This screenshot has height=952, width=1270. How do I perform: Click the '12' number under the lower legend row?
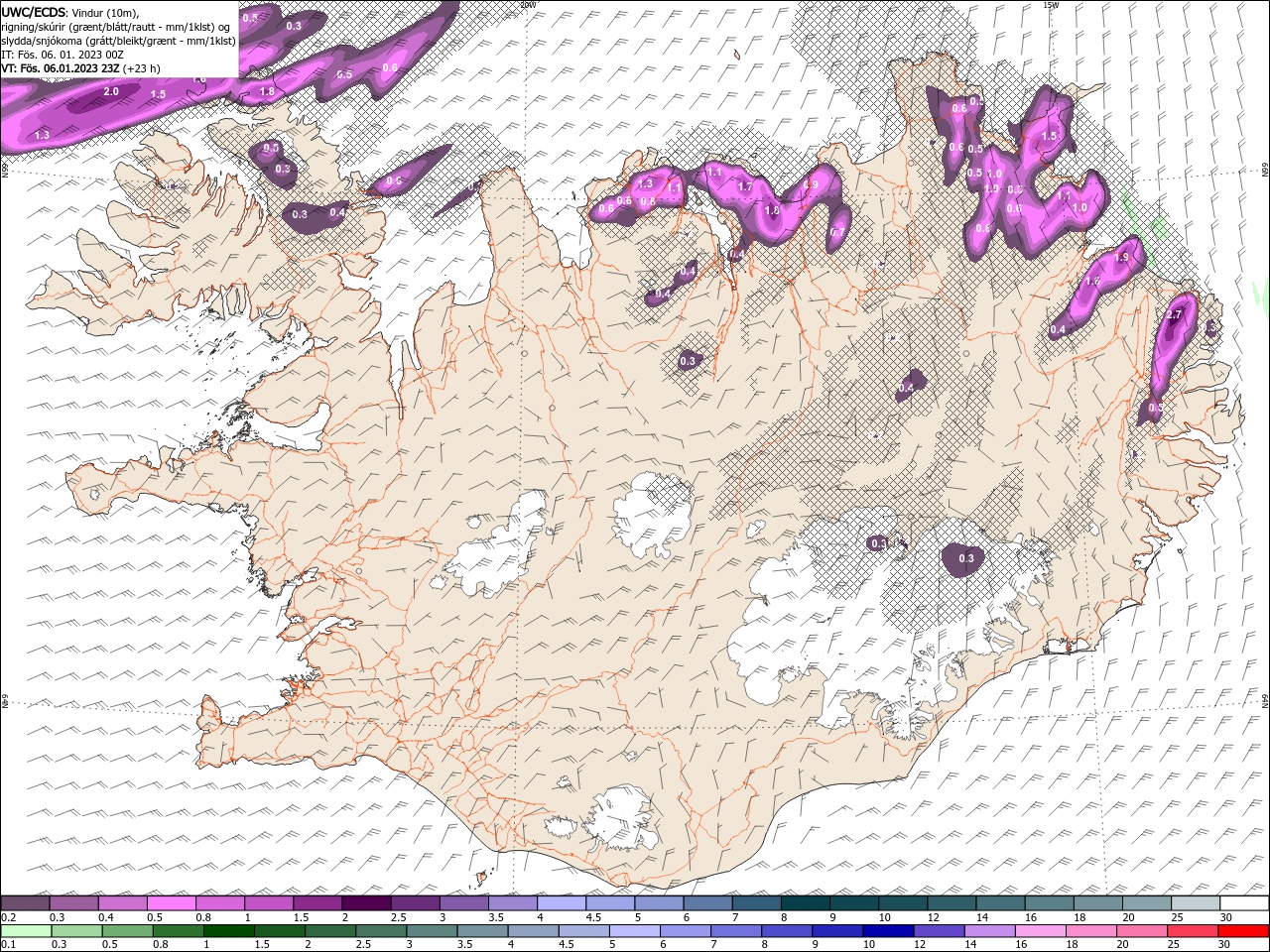pos(919,945)
